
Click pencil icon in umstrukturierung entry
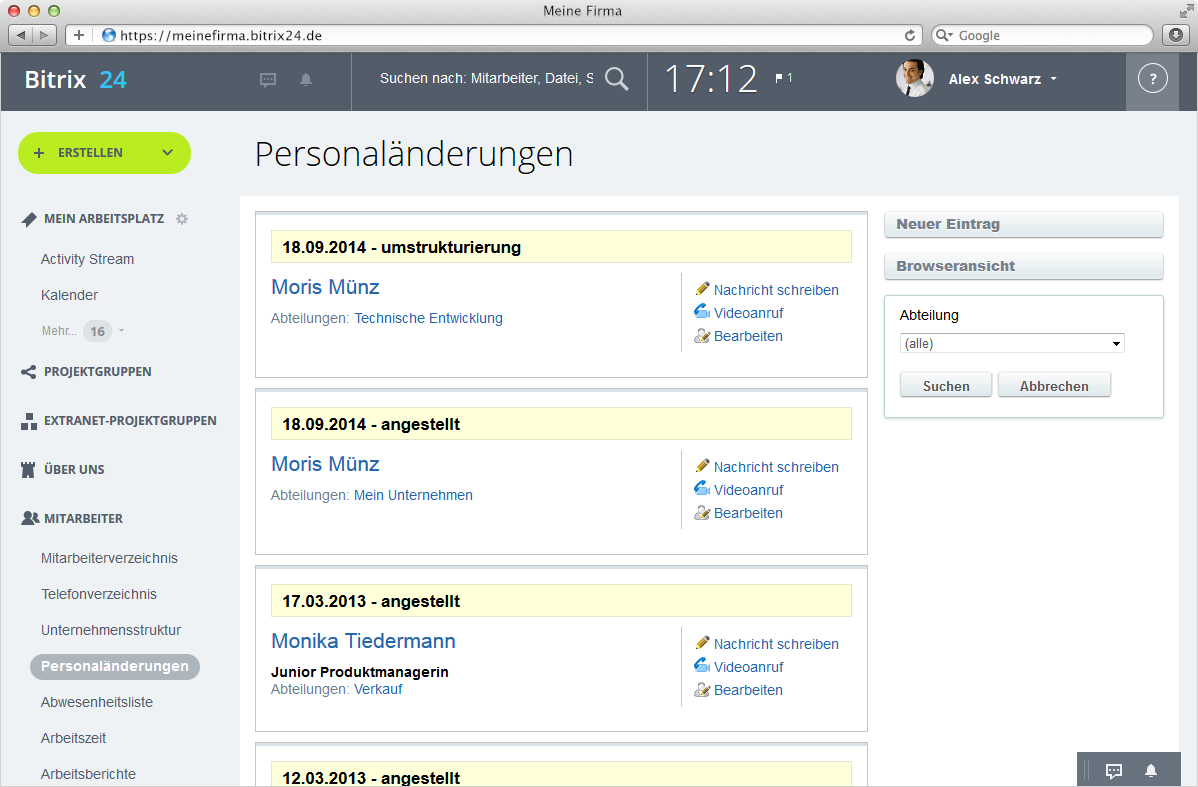pos(702,288)
